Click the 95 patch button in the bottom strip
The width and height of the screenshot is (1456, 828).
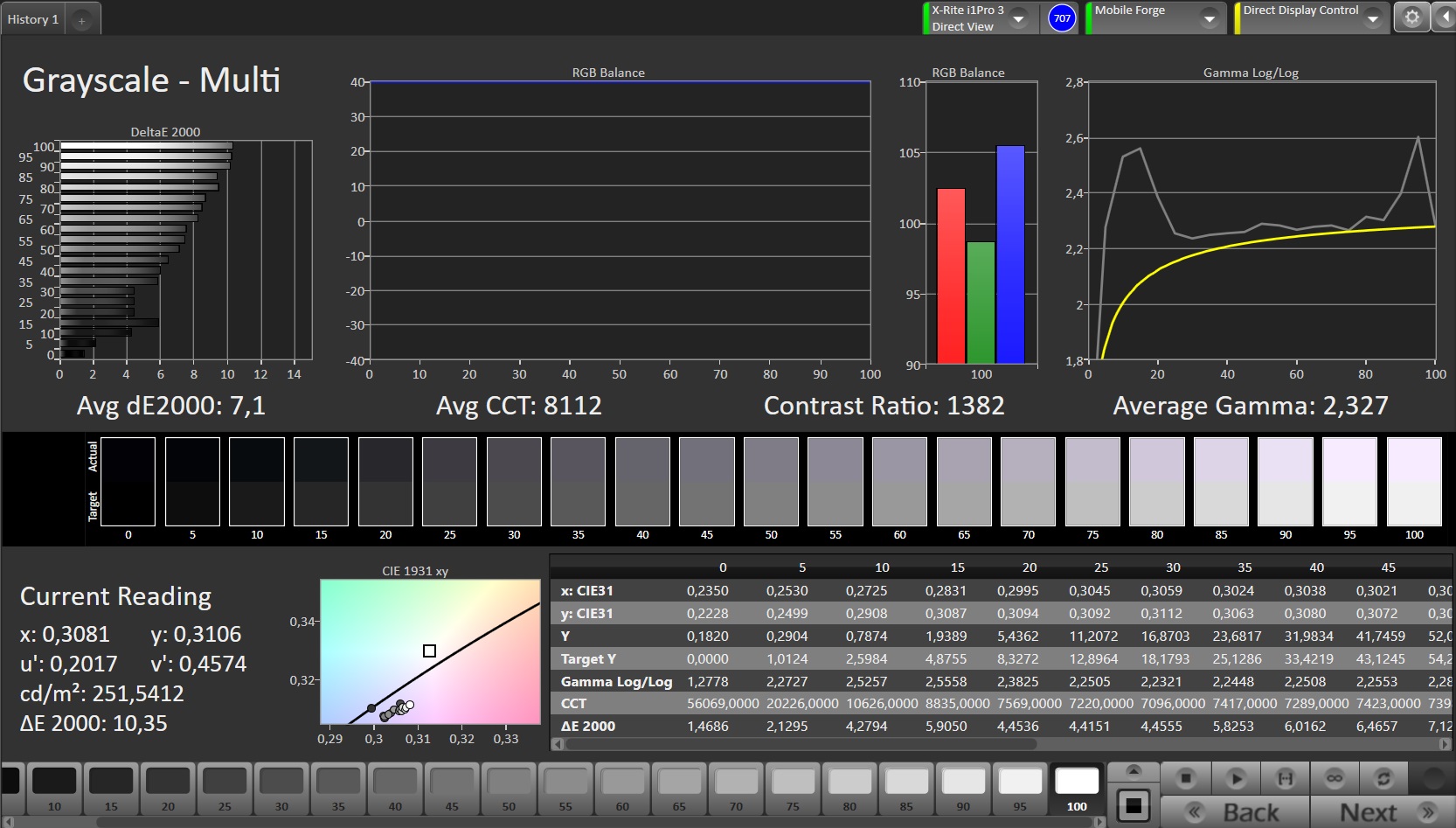pos(1020,789)
